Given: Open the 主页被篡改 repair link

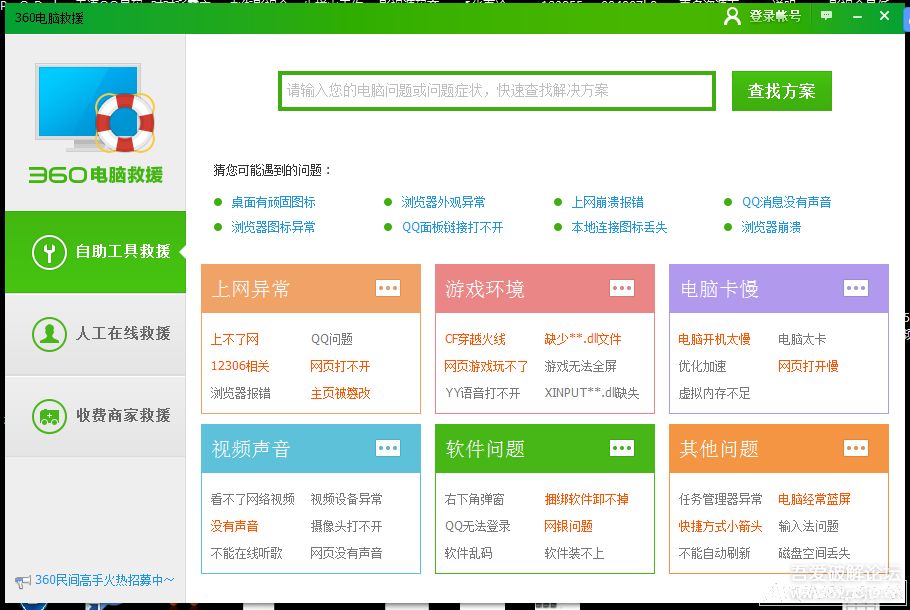Looking at the screenshot, I should point(338,393).
